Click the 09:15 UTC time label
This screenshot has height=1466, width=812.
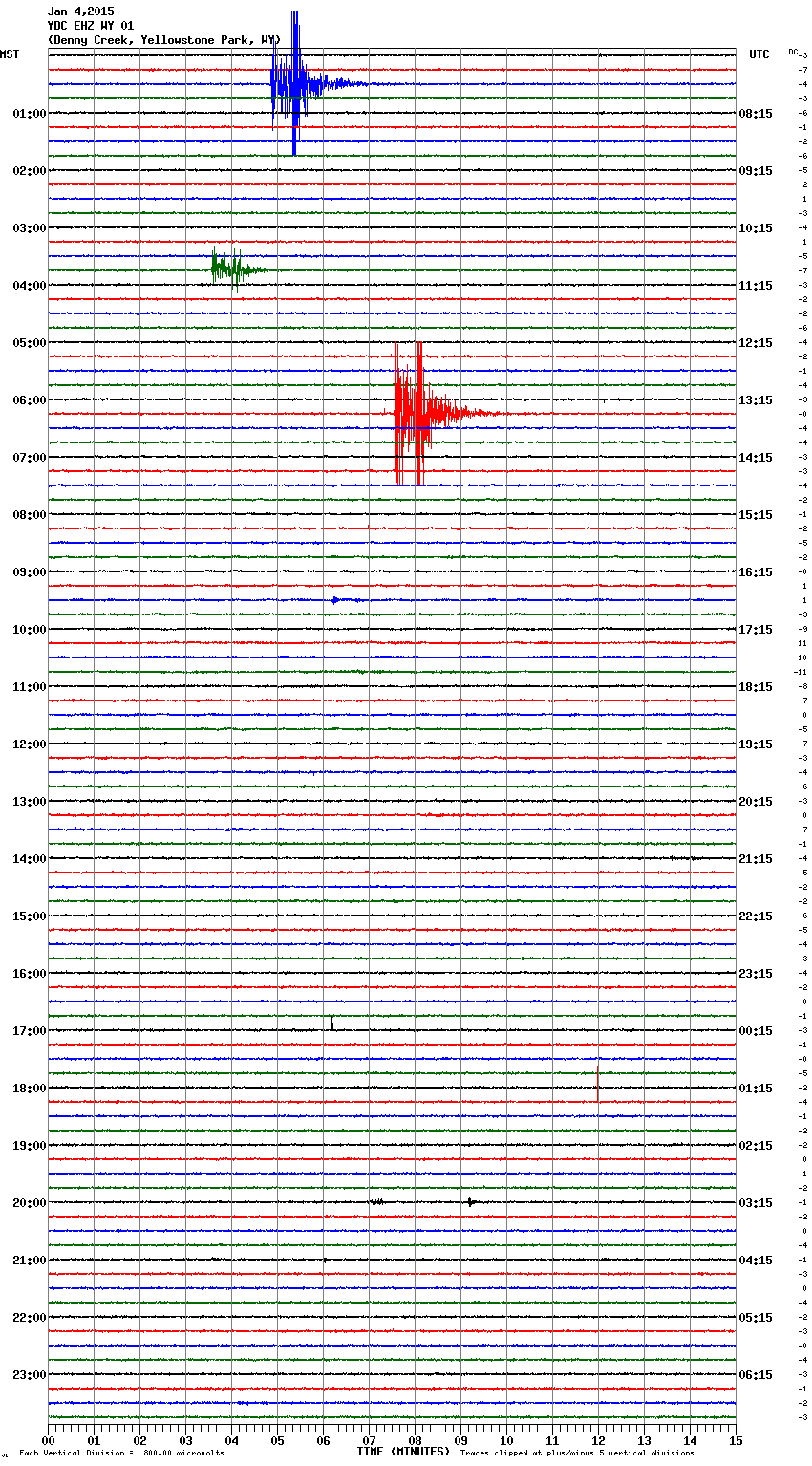(756, 171)
